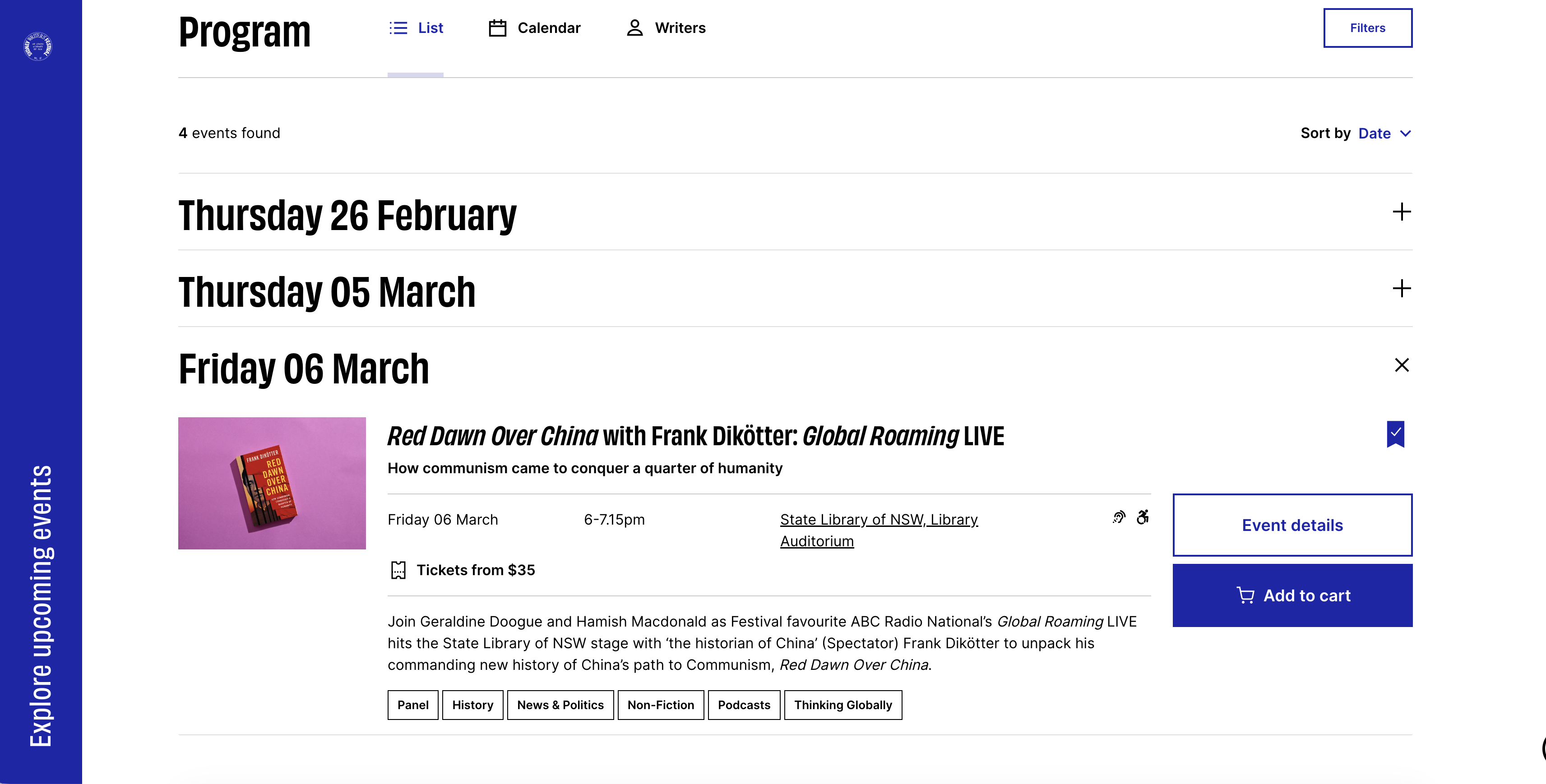Image resolution: width=1546 pixels, height=784 pixels.
Task: Add the event to cart
Action: (1292, 595)
